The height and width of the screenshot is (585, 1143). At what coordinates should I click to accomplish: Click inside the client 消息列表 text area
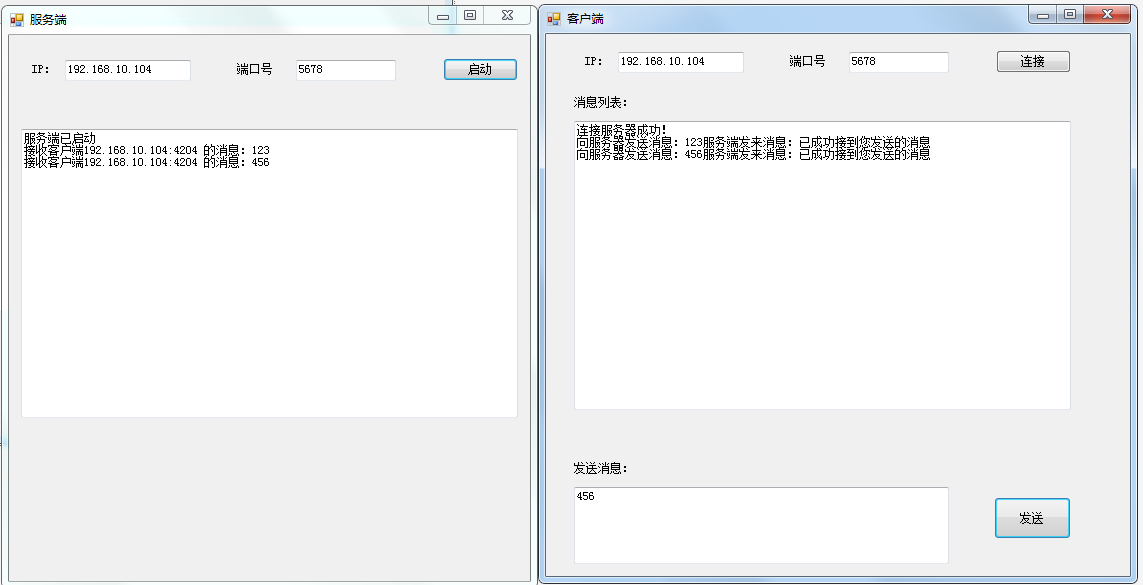tap(822, 265)
